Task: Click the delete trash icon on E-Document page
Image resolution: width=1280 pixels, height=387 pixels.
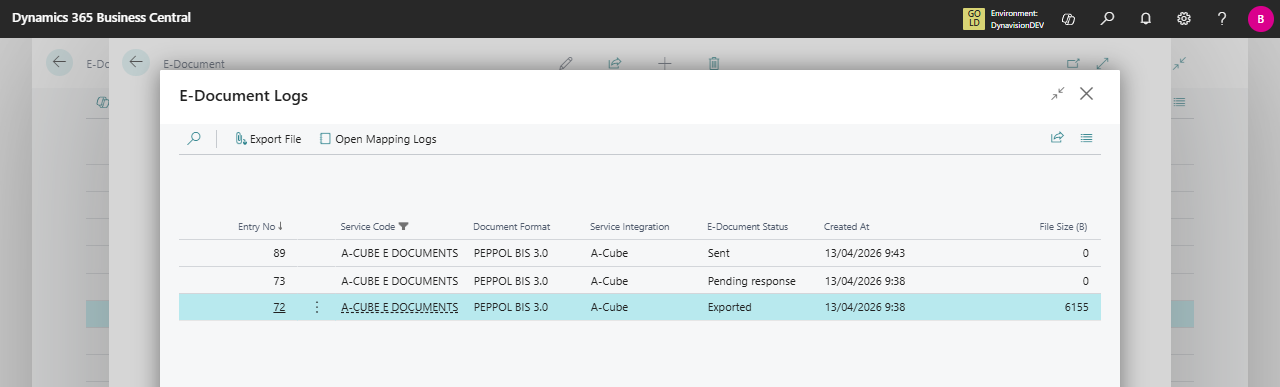Action: pos(714,63)
